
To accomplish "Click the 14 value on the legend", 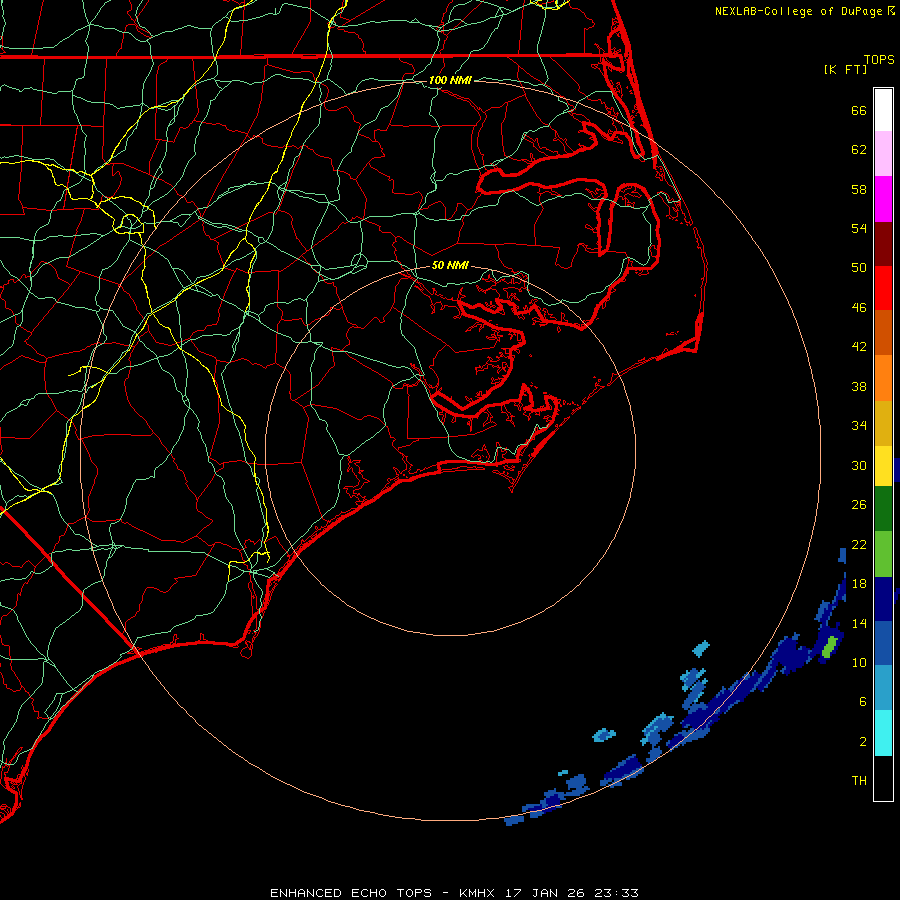I will (x=859, y=623).
